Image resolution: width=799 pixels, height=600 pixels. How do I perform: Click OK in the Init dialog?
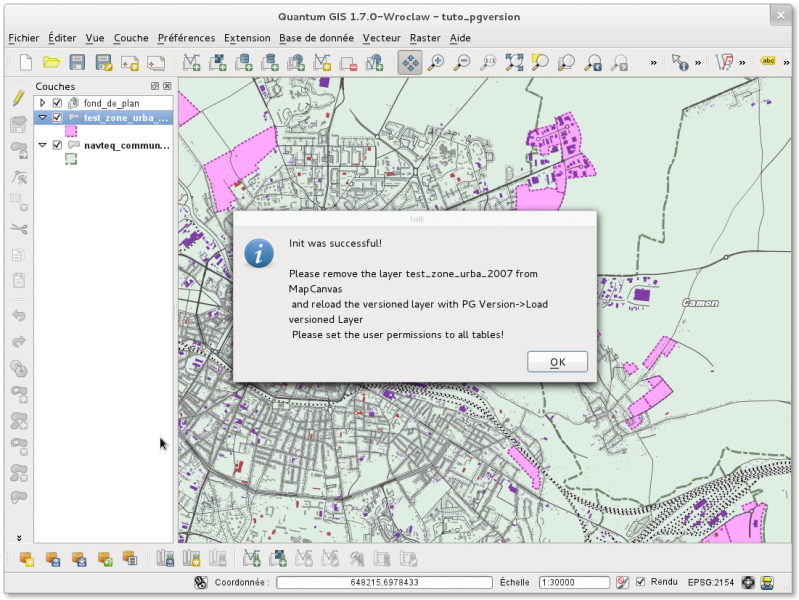point(557,362)
